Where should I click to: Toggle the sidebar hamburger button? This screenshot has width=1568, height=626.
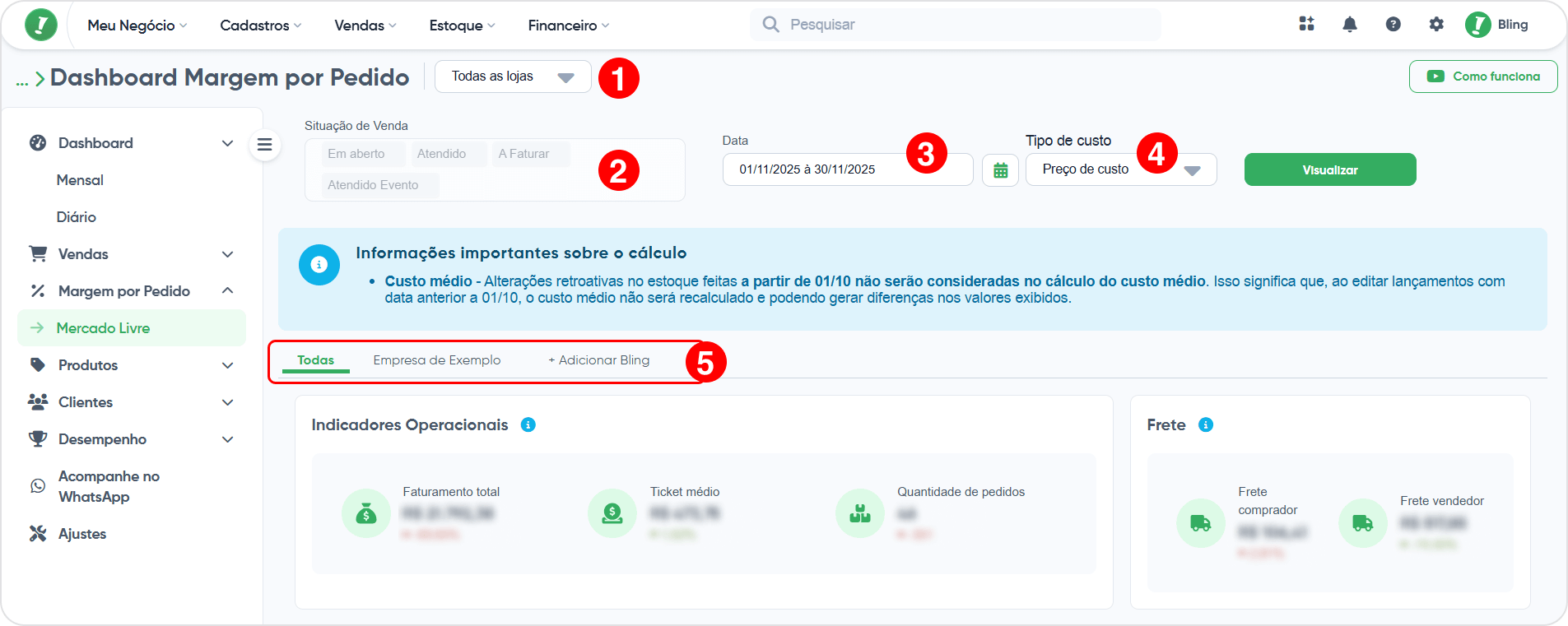[265, 145]
